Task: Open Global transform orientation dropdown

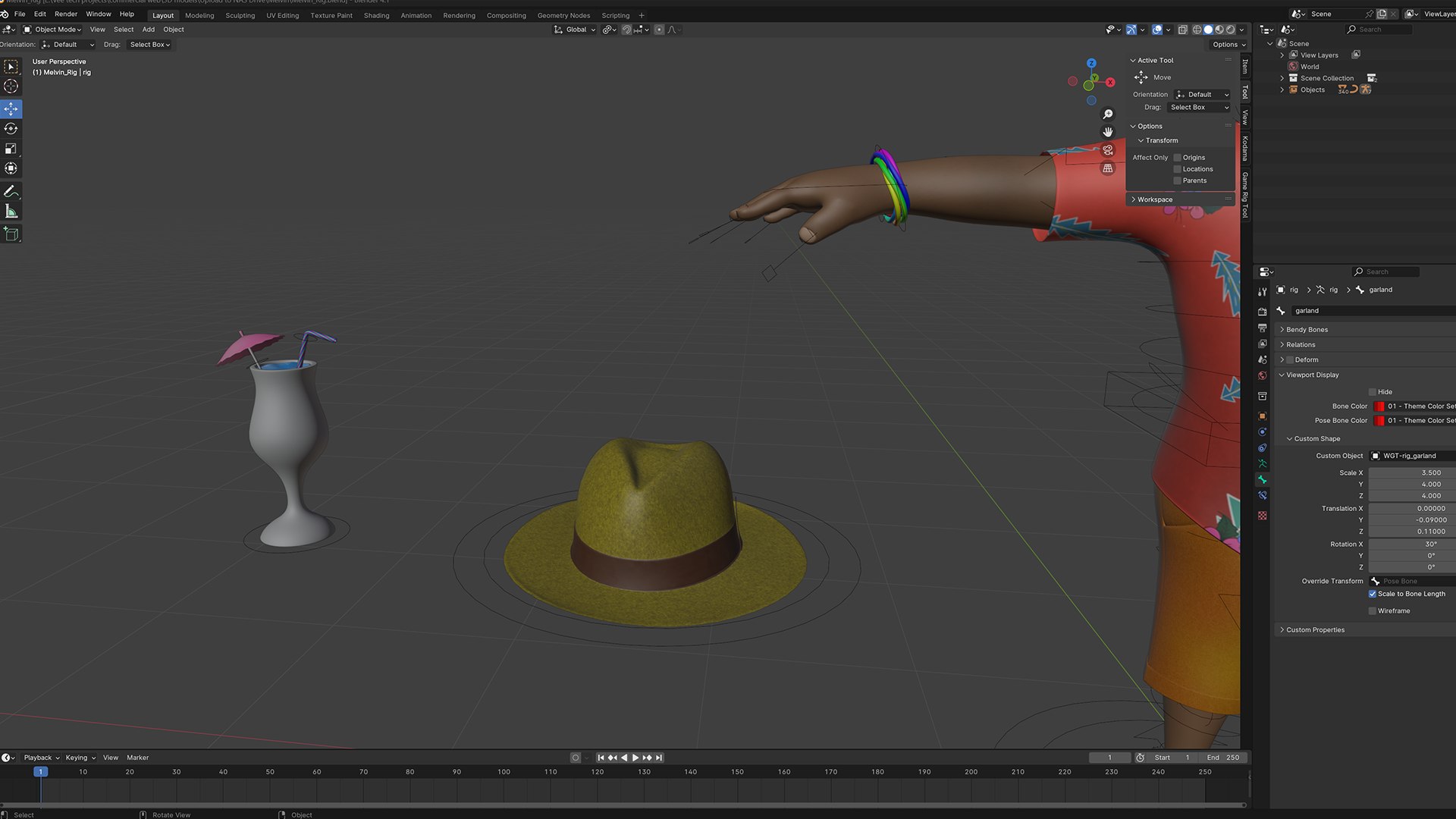Action: [x=575, y=30]
